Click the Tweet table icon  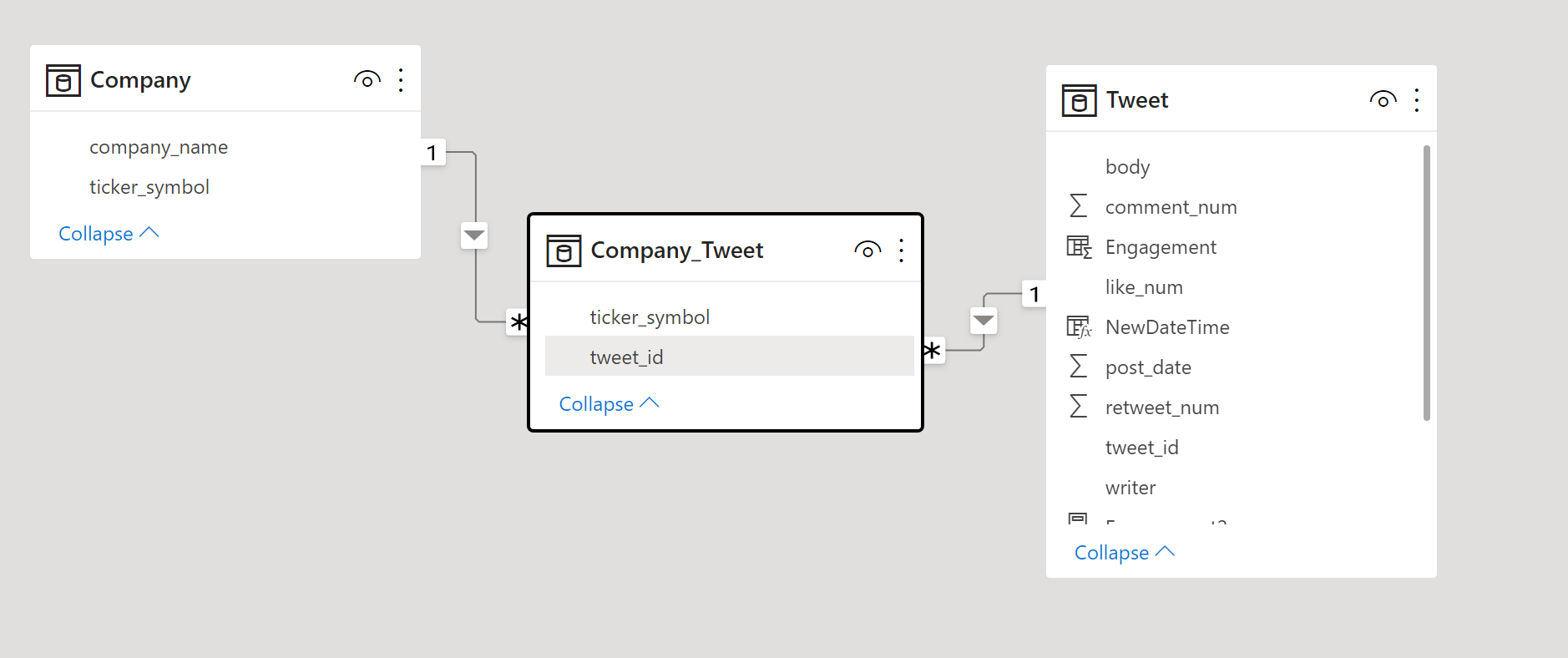point(1079,100)
